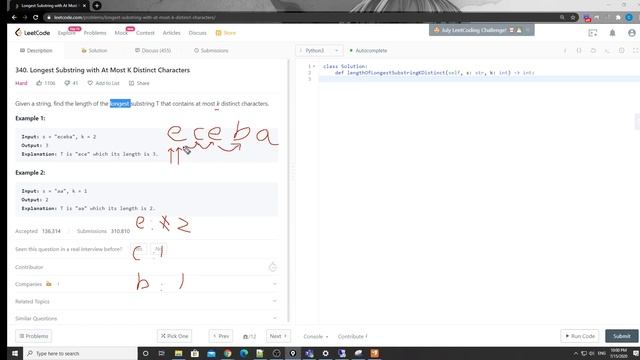Screen dimensions: 640x360
Task: Click the Run Code button
Action: [x=580, y=336]
